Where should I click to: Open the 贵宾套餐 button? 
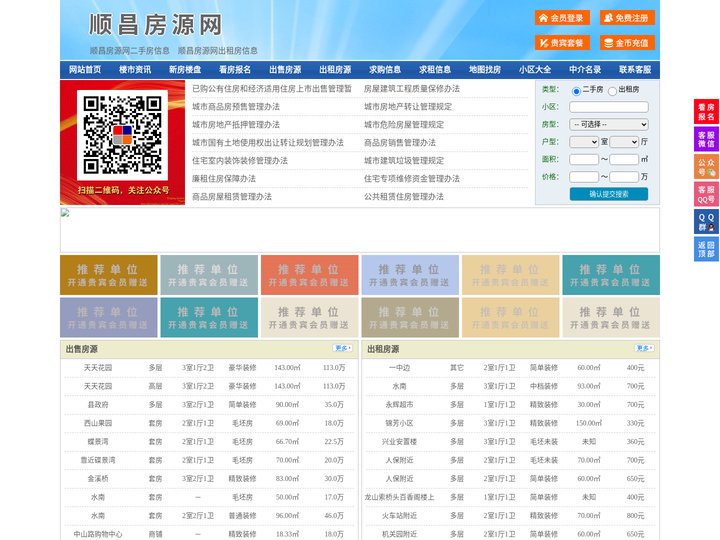tap(562, 43)
